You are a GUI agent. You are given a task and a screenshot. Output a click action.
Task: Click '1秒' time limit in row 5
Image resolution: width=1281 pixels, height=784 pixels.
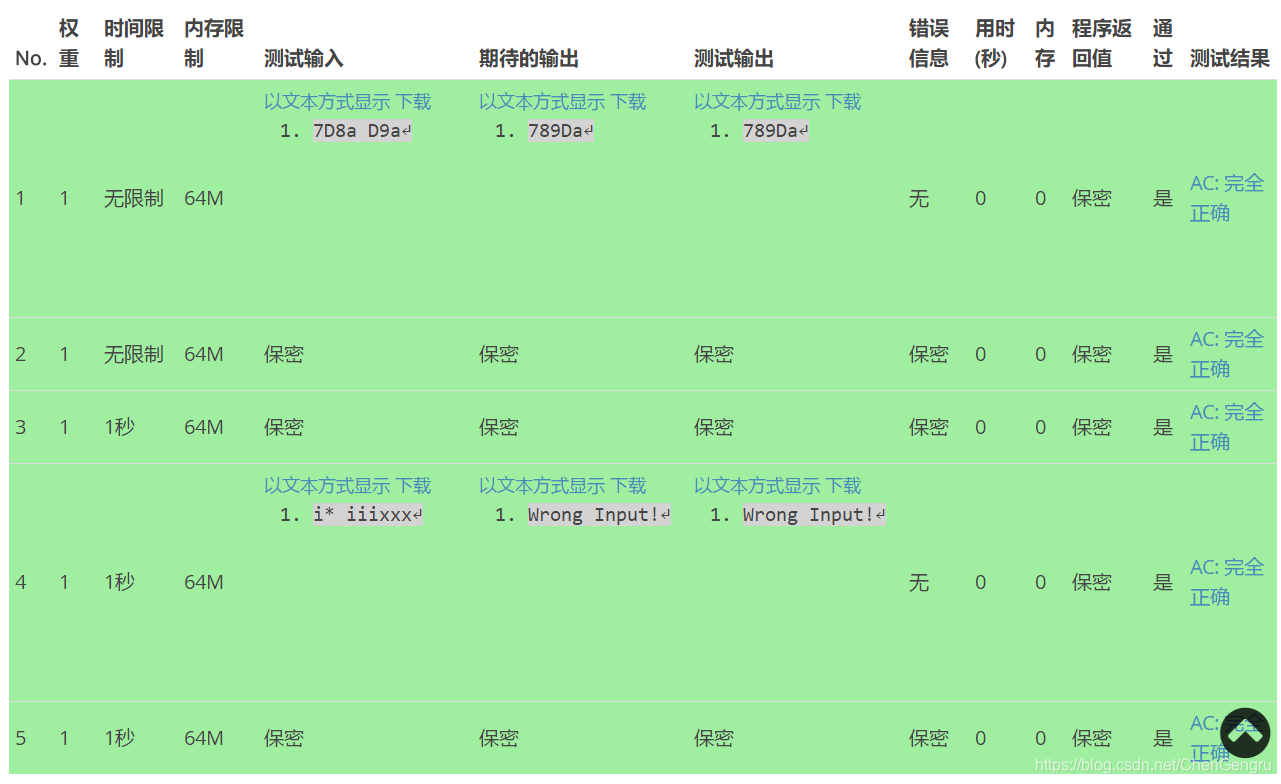click(119, 739)
